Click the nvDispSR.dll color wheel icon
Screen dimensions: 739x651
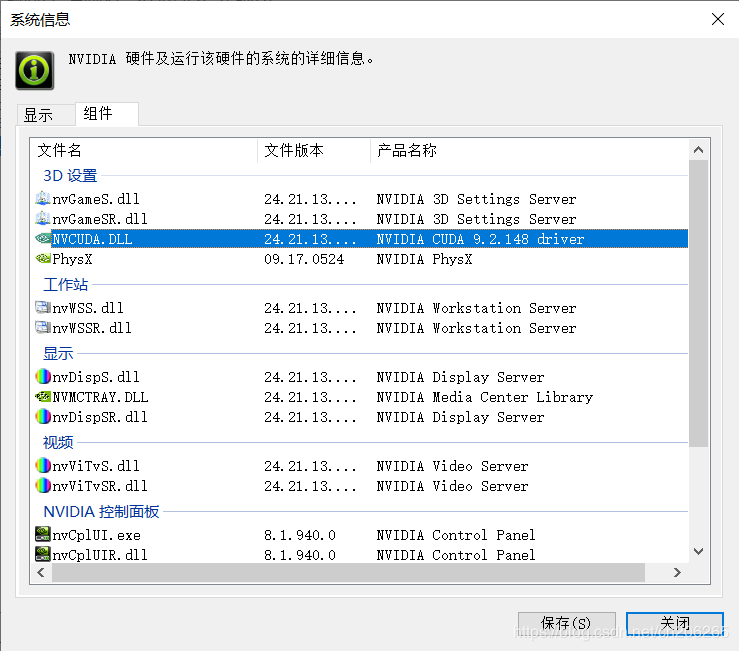click(42, 416)
